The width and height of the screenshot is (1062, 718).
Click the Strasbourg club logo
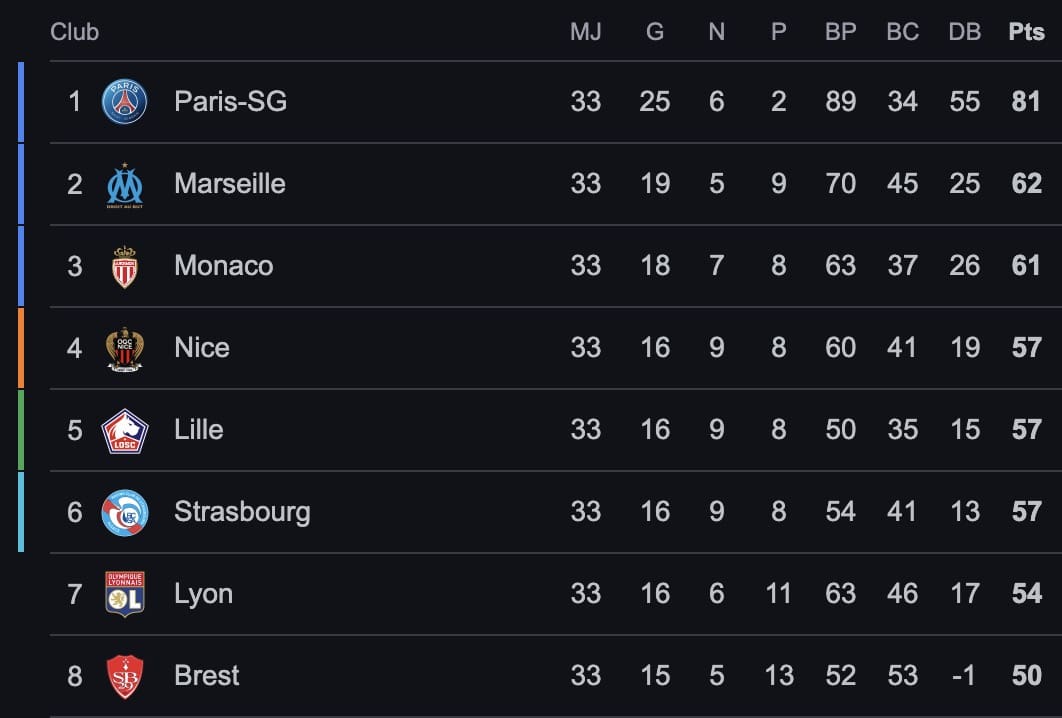pos(125,513)
